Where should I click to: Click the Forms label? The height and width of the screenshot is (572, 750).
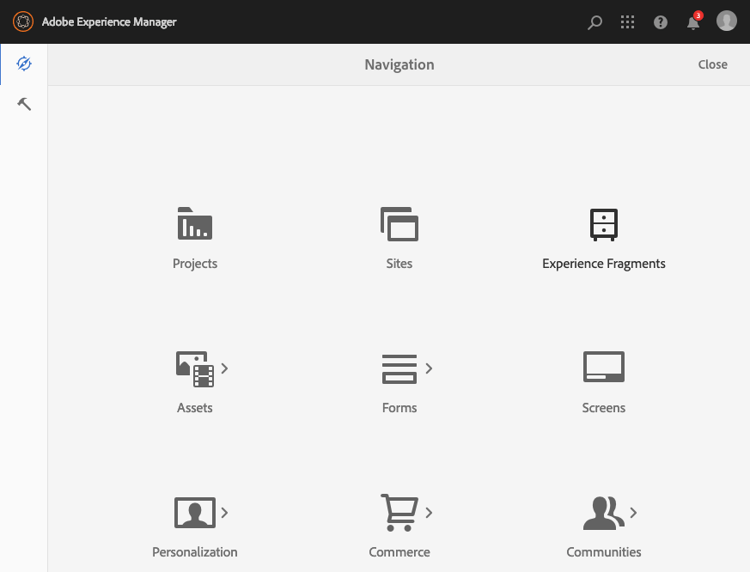click(x=399, y=408)
